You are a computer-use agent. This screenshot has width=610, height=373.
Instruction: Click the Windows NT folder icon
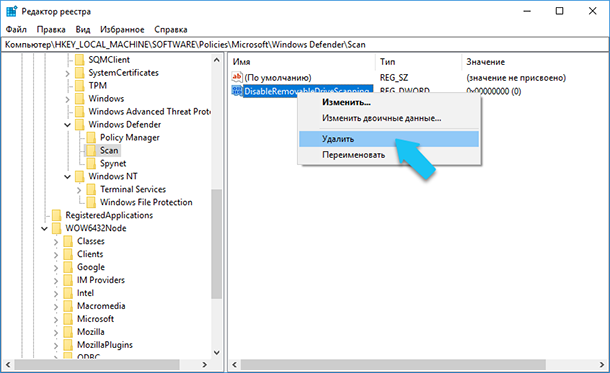[79, 176]
